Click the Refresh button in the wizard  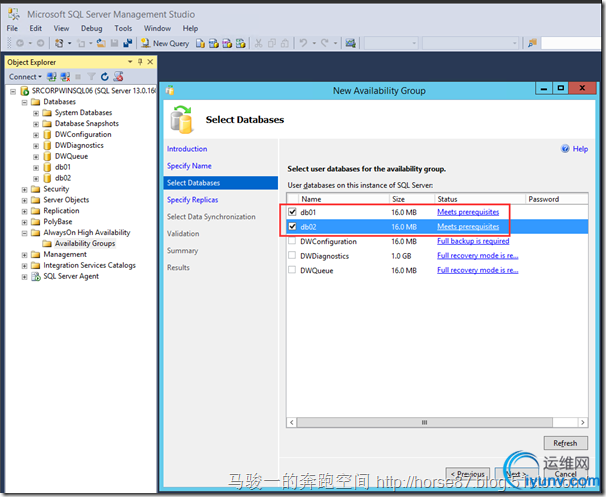pos(565,443)
